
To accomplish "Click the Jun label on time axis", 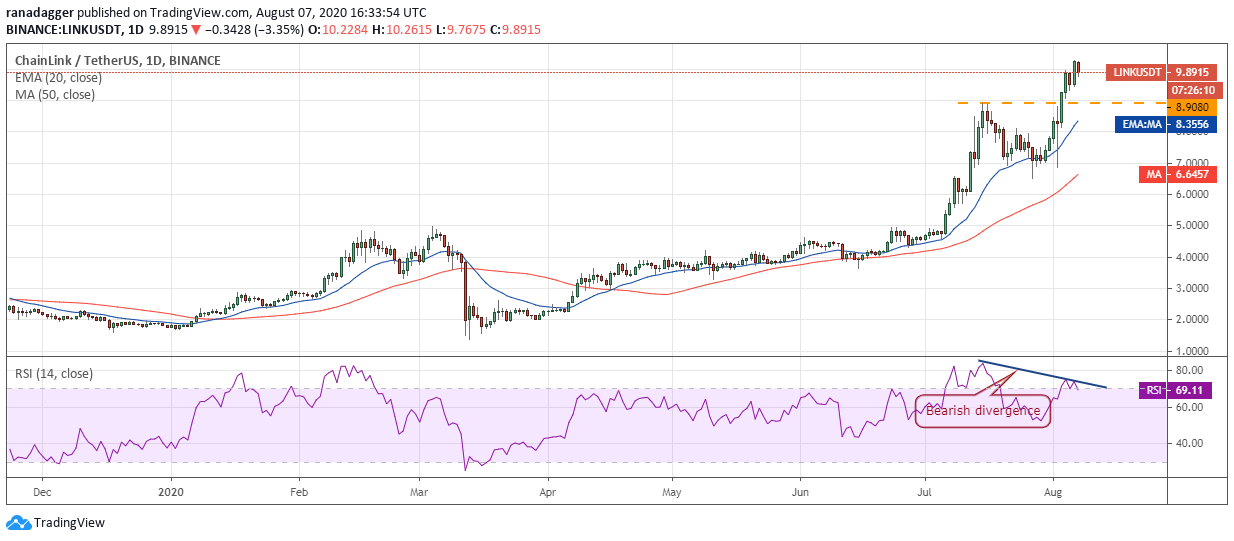I will 801,492.
